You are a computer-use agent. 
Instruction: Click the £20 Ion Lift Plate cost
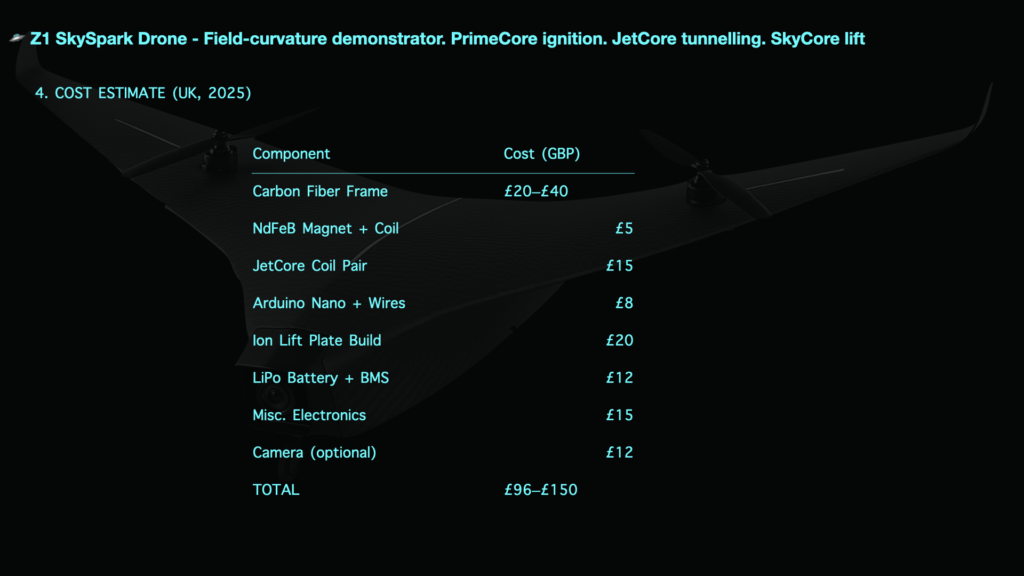[x=620, y=340]
